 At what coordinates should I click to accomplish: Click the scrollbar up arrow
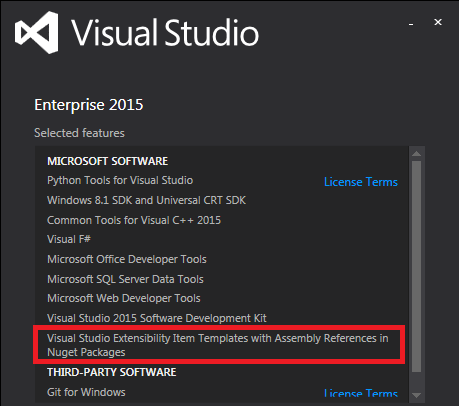click(x=416, y=154)
